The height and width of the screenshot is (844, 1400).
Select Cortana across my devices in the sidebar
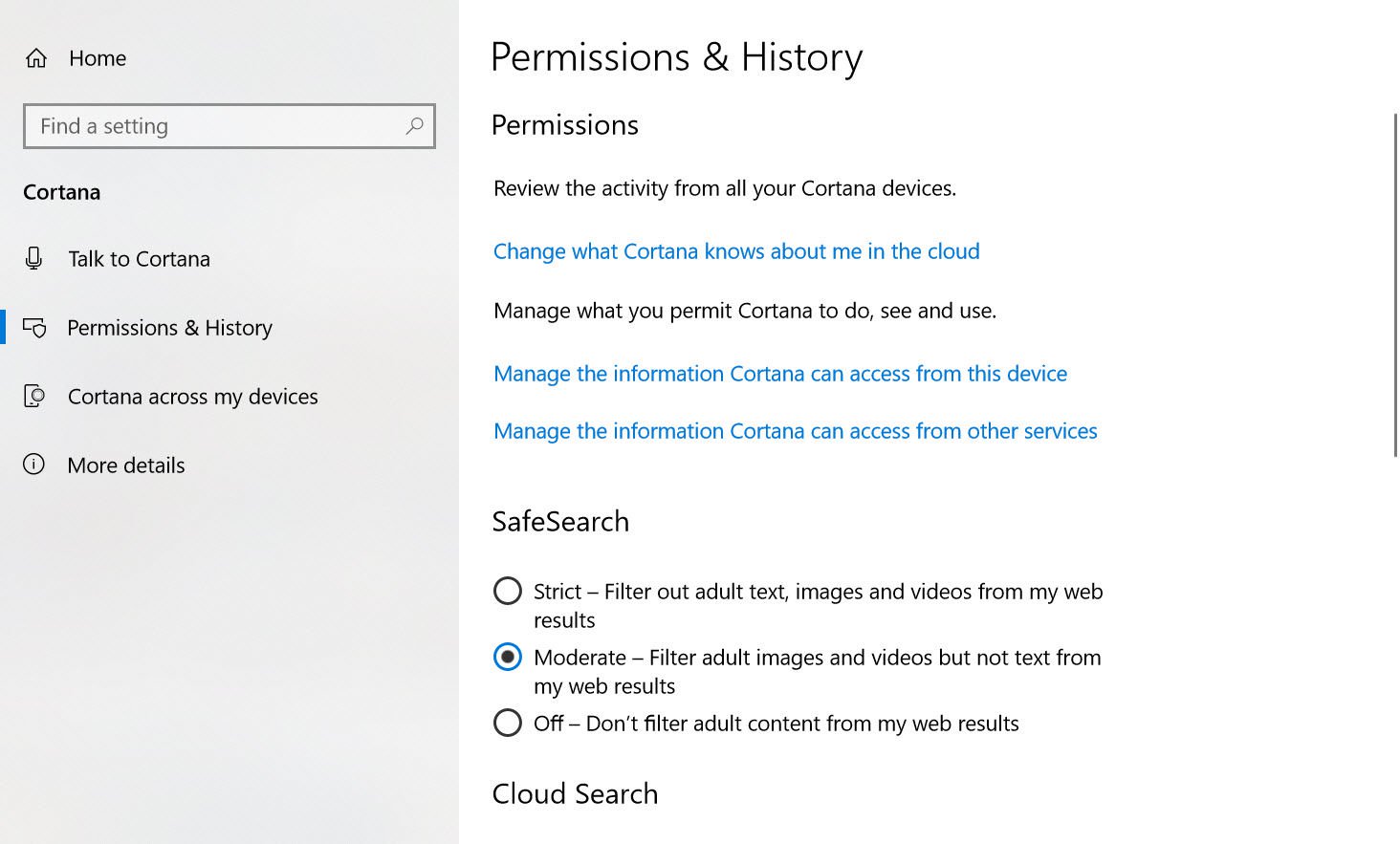(x=192, y=396)
